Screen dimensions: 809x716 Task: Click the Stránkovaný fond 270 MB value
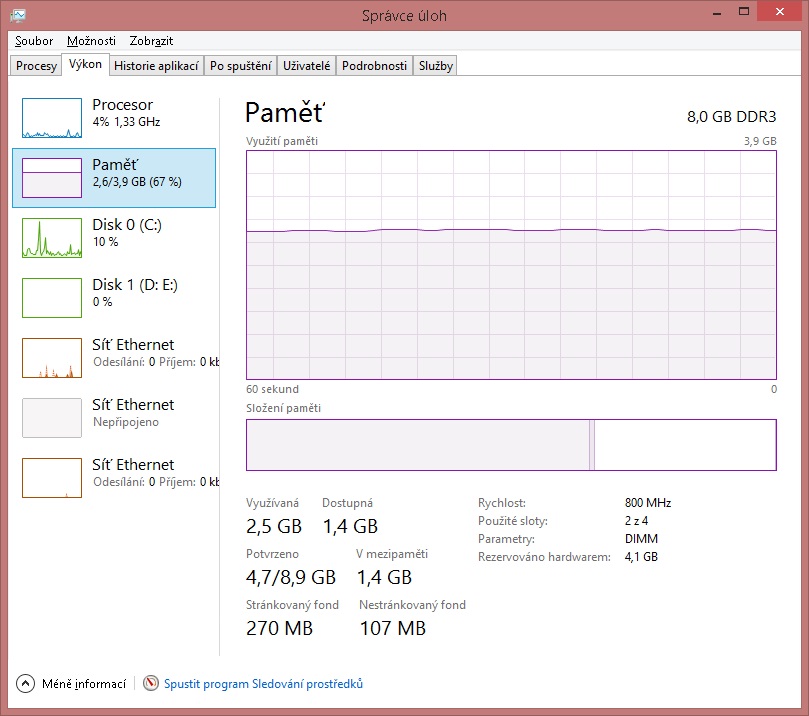coord(279,628)
